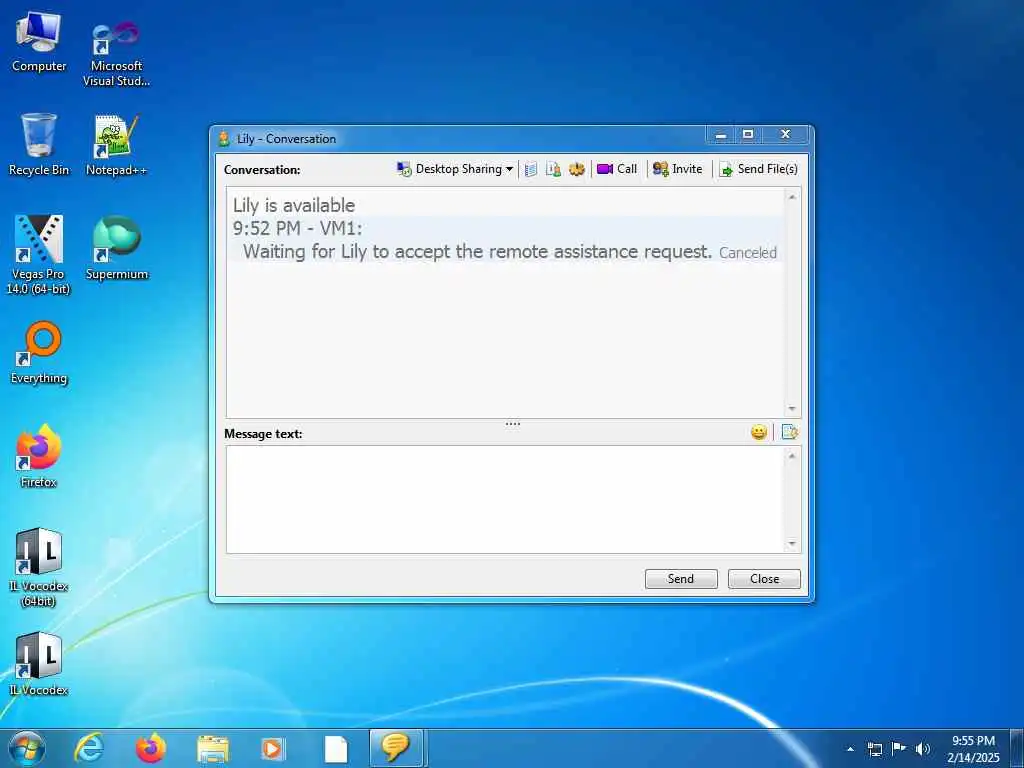Viewport: 1024px width, 768px height.
Task: Click the message formatting icon beside the smiley
Action: tap(790, 432)
